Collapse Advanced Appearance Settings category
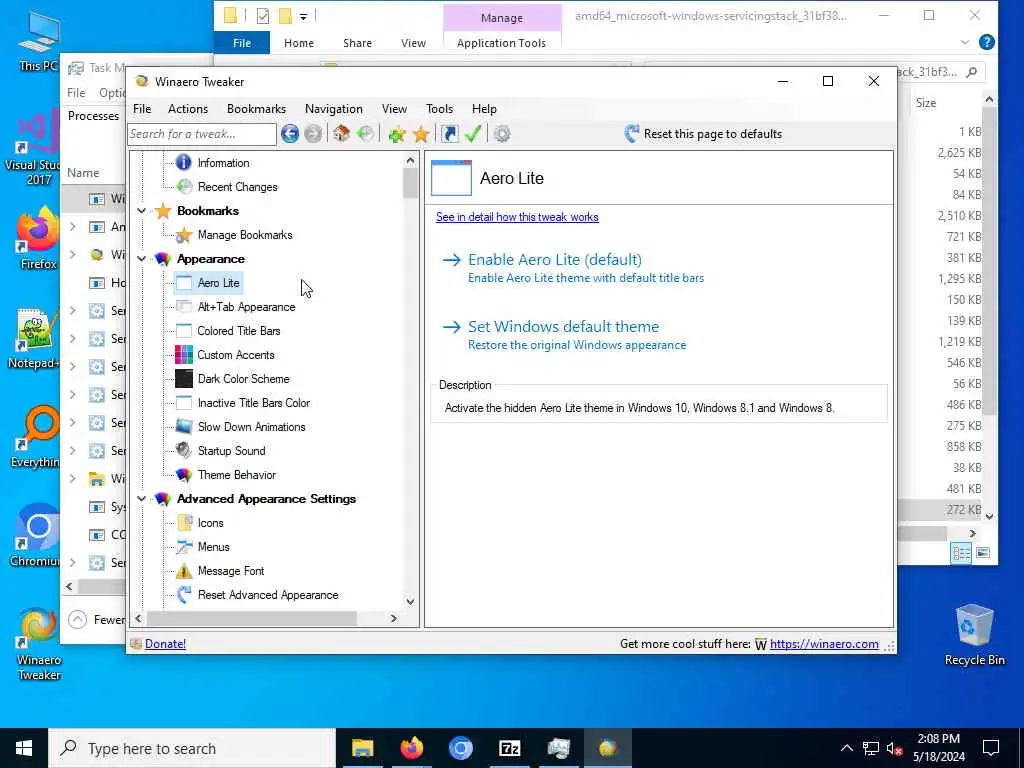Viewport: 1024px width, 768px height. (x=141, y=499)
